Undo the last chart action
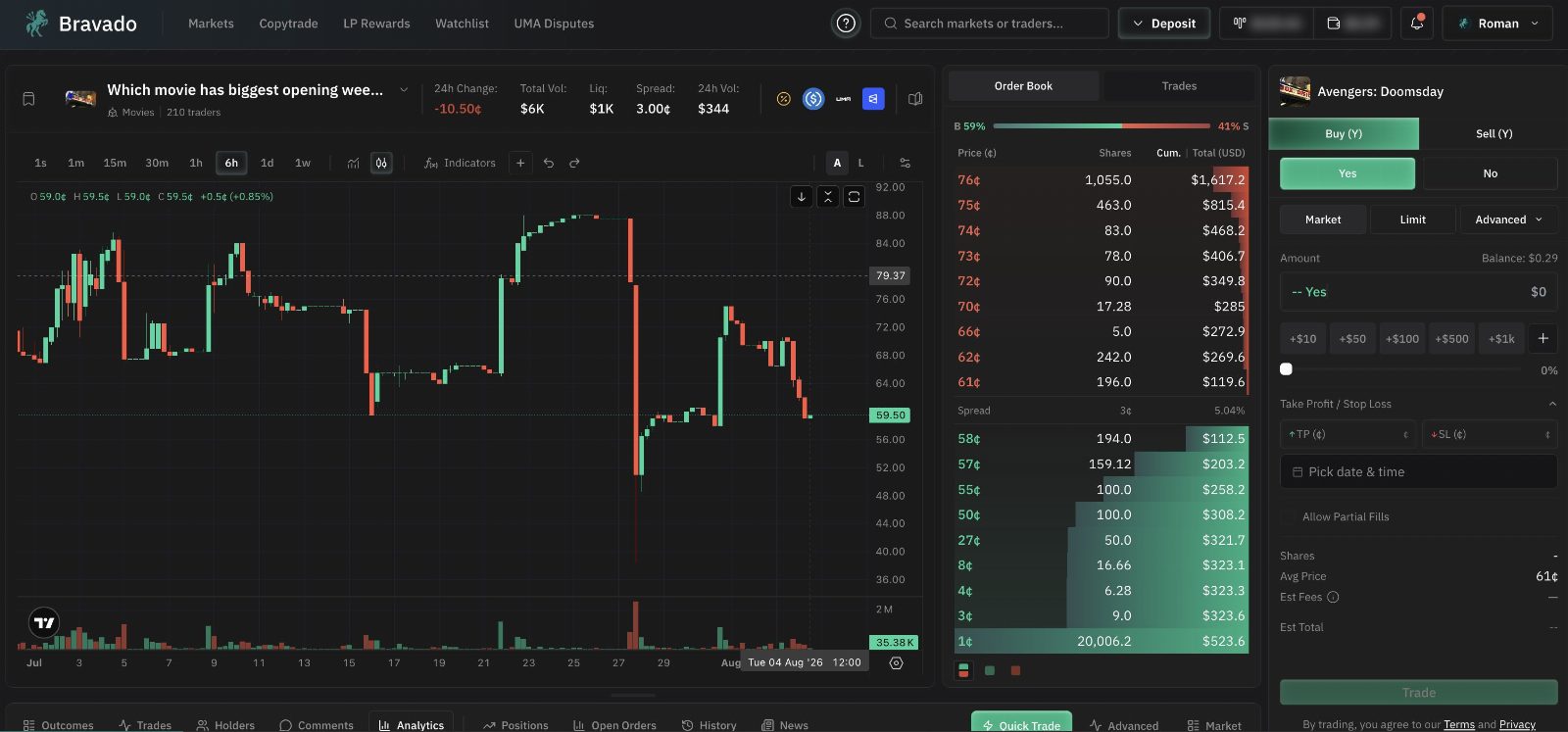1568x732 pixels. click(549, 163)
